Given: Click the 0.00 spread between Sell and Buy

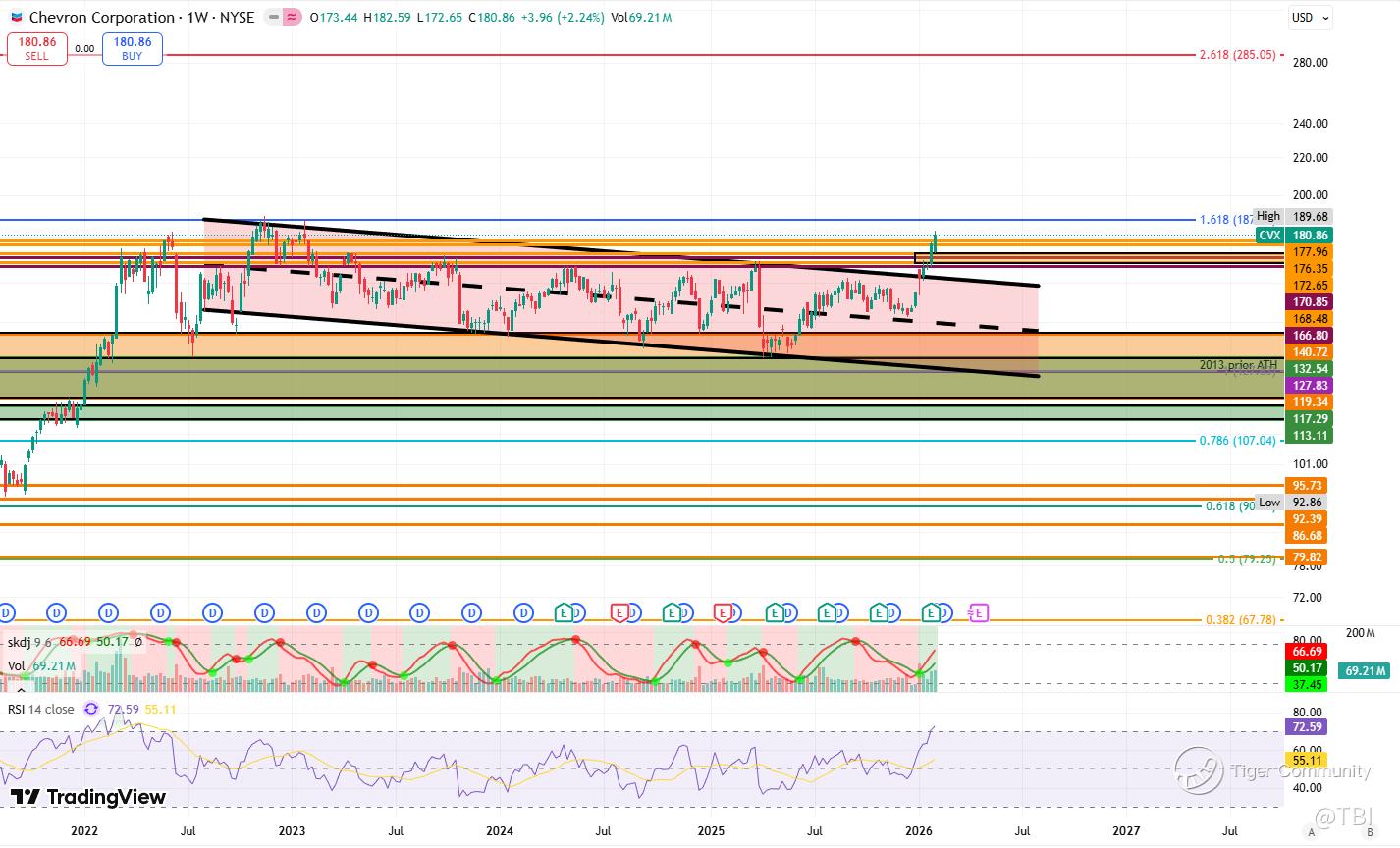Looking at the screenshot, I should pyautogui.click(x=84, y=48).
